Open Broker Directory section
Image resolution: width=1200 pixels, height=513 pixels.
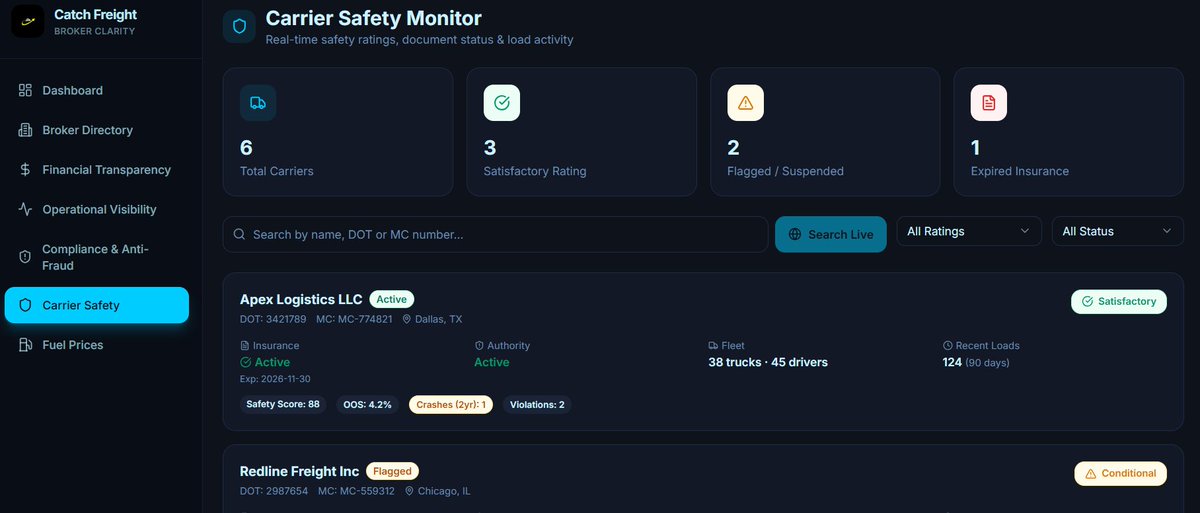pyautogui.click(x=96, y=130)
